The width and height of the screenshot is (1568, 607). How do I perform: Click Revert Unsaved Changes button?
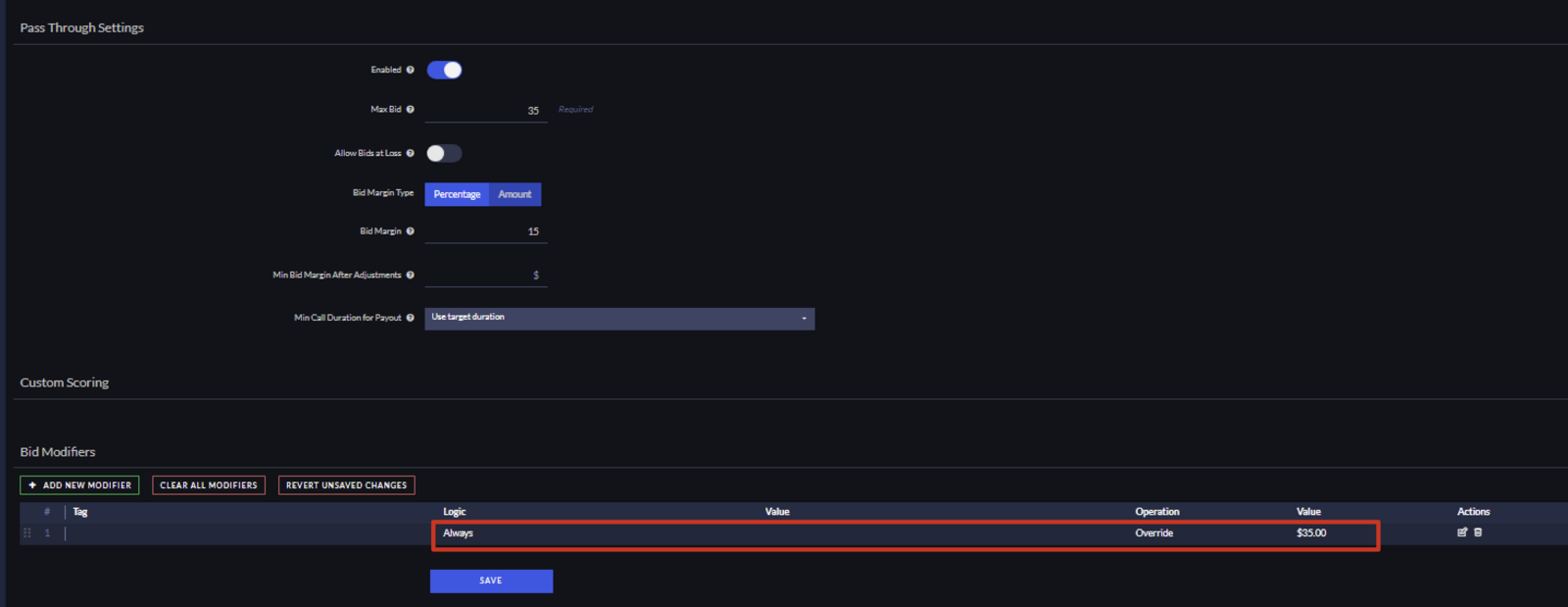pyautogui.click(x=346, y=485)
